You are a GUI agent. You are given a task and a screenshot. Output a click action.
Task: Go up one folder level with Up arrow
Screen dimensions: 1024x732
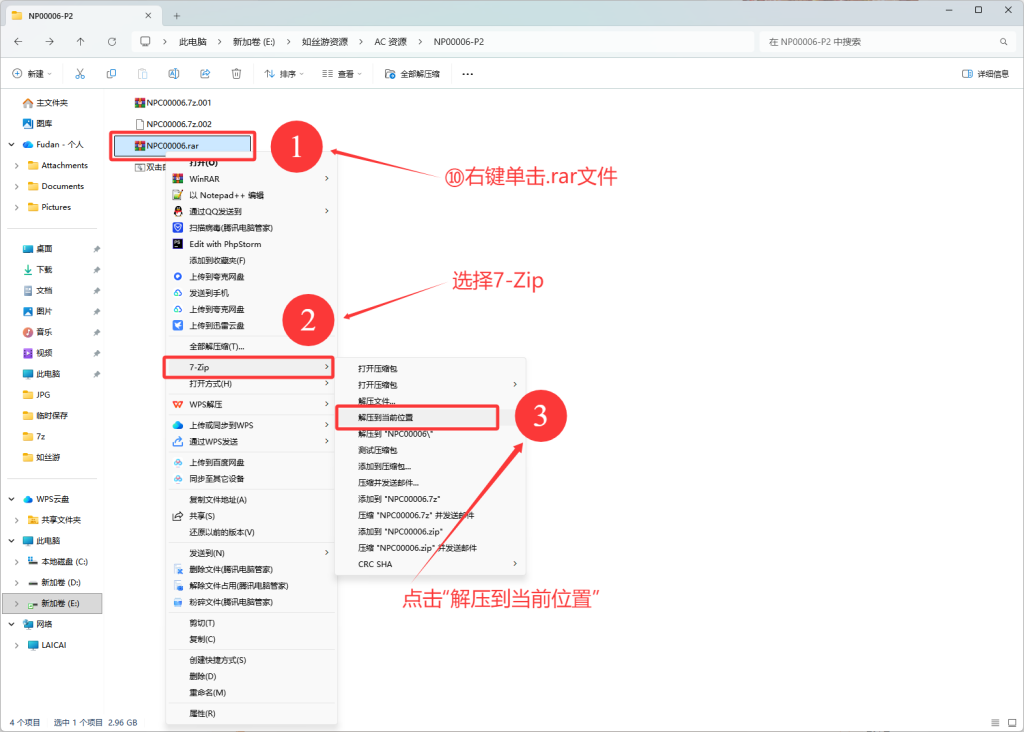(x=80, y=42)
